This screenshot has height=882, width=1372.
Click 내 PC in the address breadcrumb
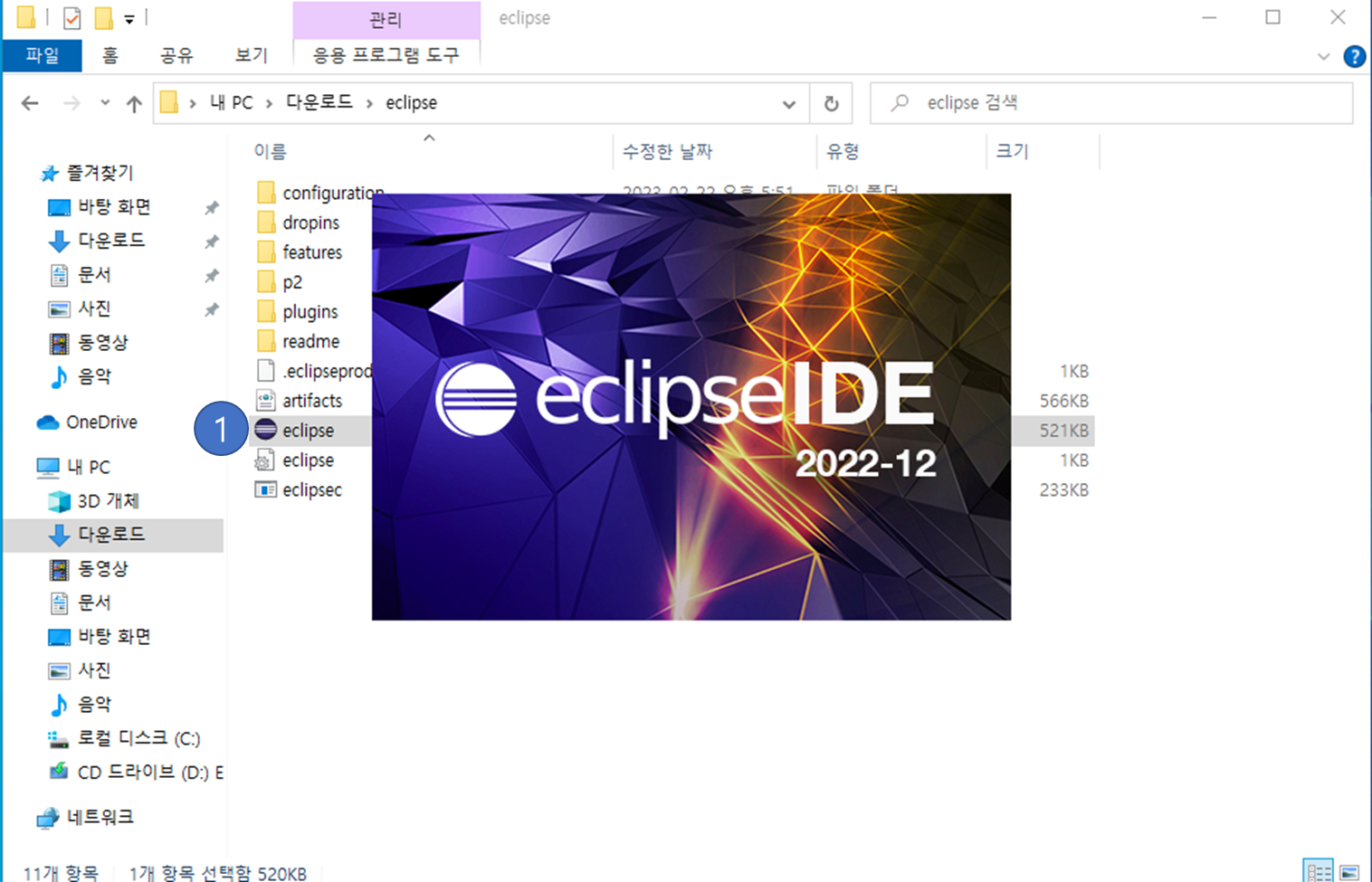point(232,103)
